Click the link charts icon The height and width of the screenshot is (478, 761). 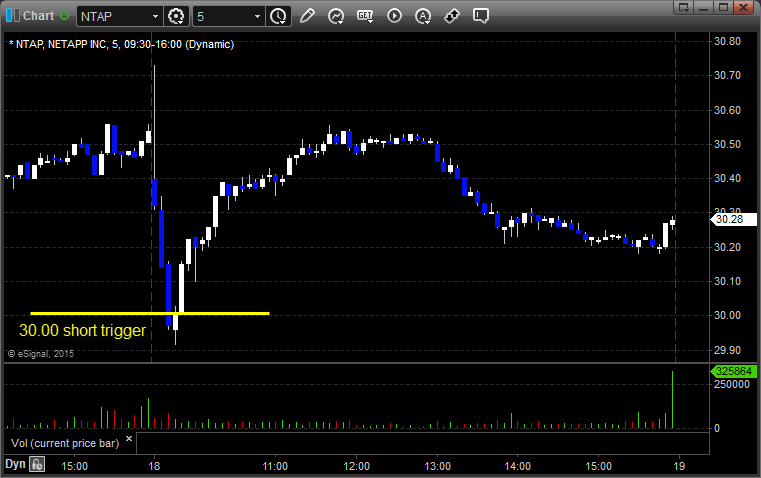[452, 16]
